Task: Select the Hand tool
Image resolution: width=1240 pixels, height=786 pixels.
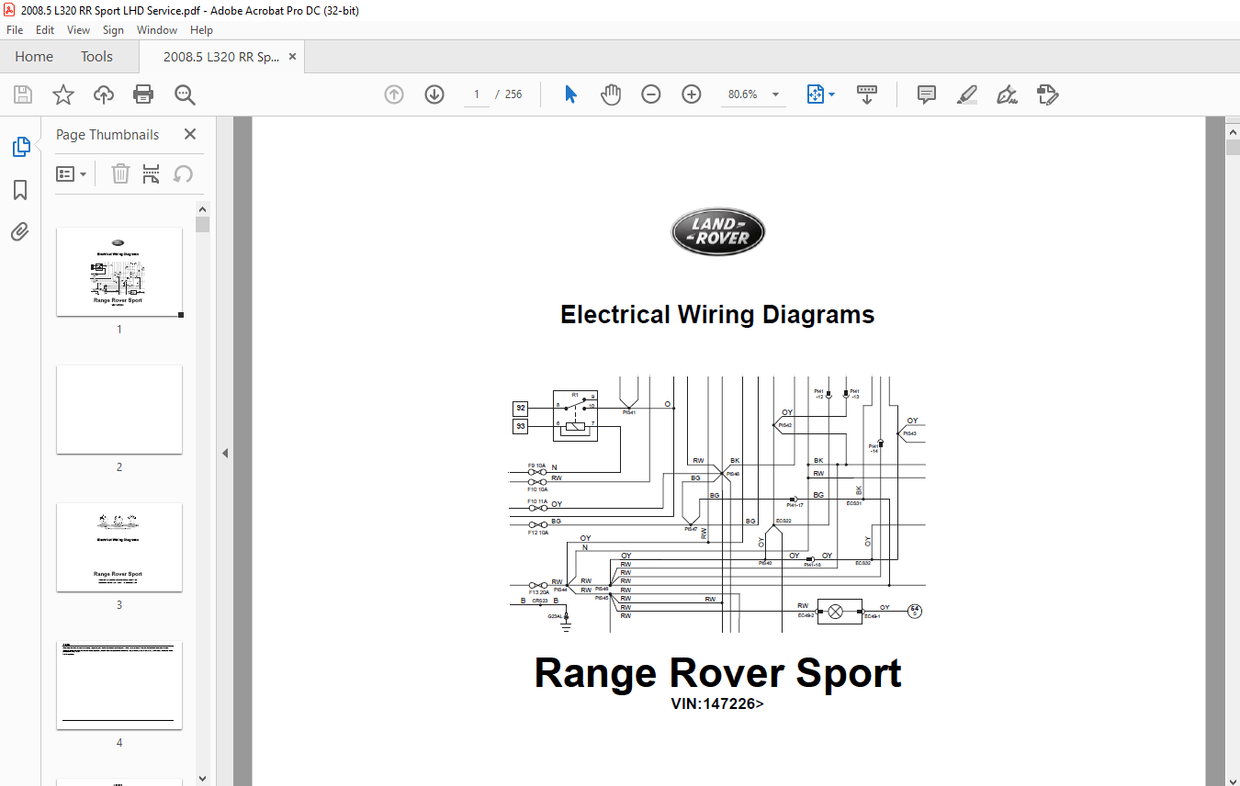Action: pyautogui.click(x=611, y=94)
